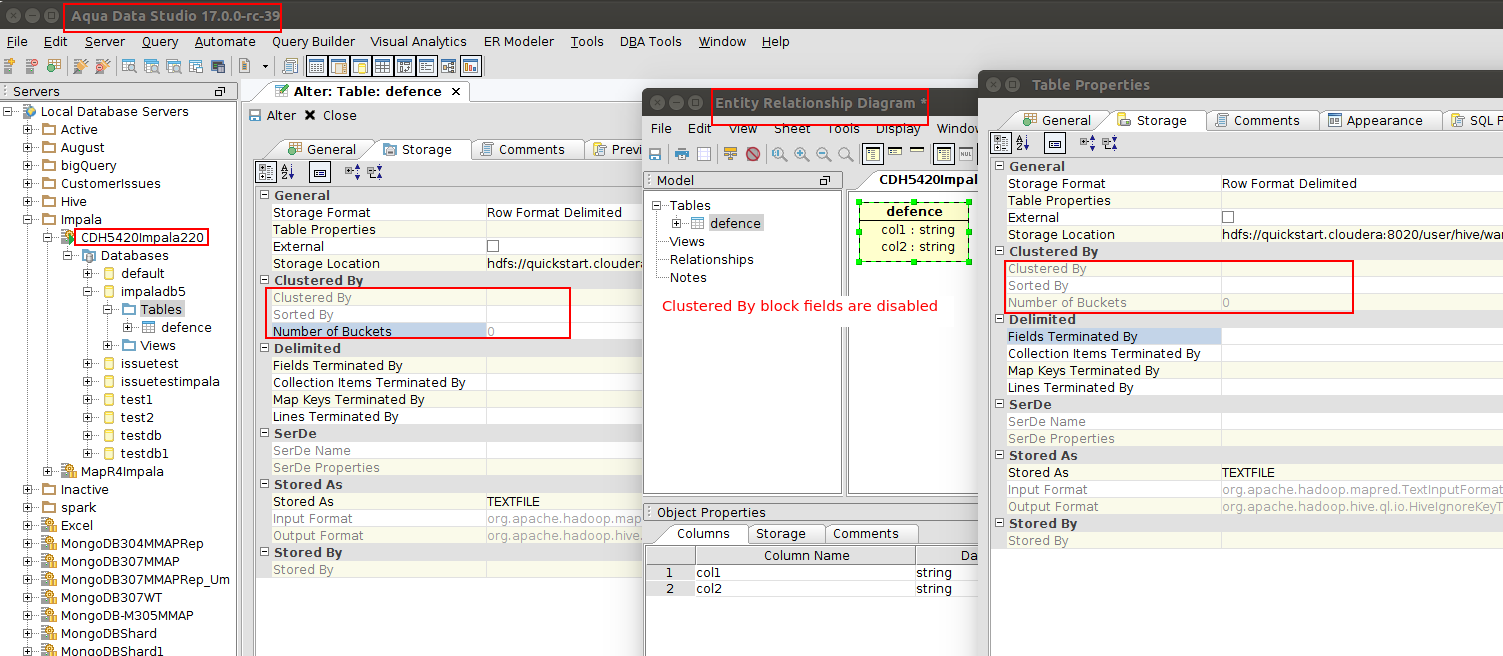Image resolution: width=1503 pixels, height=656 pixels.
Task: Click Save icon in Entity Relationship Diagram toolbar
Action: (x=655, y=154)
